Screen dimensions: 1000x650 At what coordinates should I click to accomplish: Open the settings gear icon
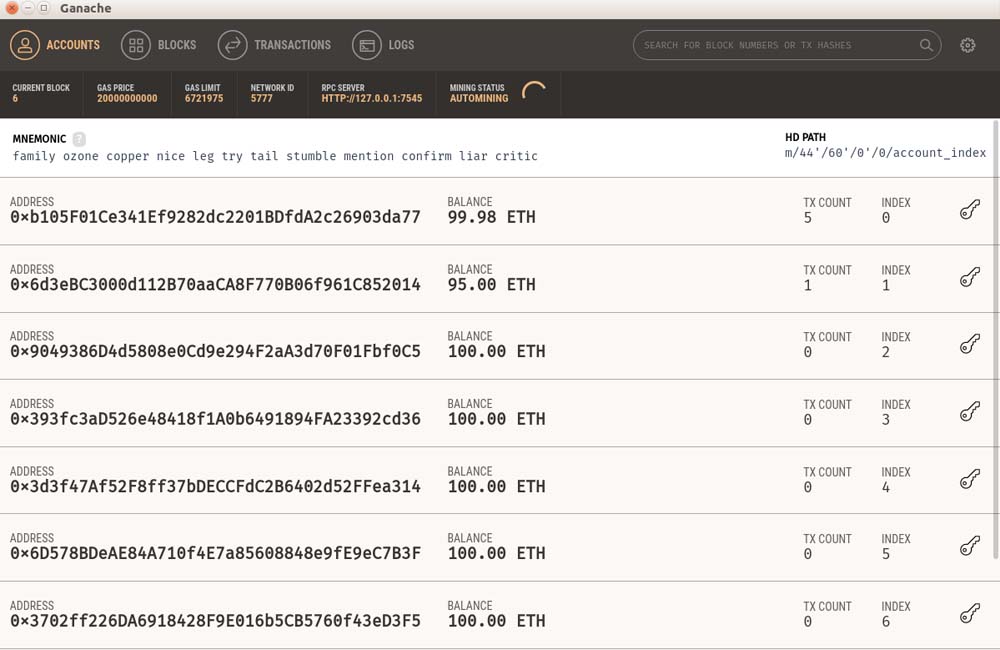coord(967,45)
